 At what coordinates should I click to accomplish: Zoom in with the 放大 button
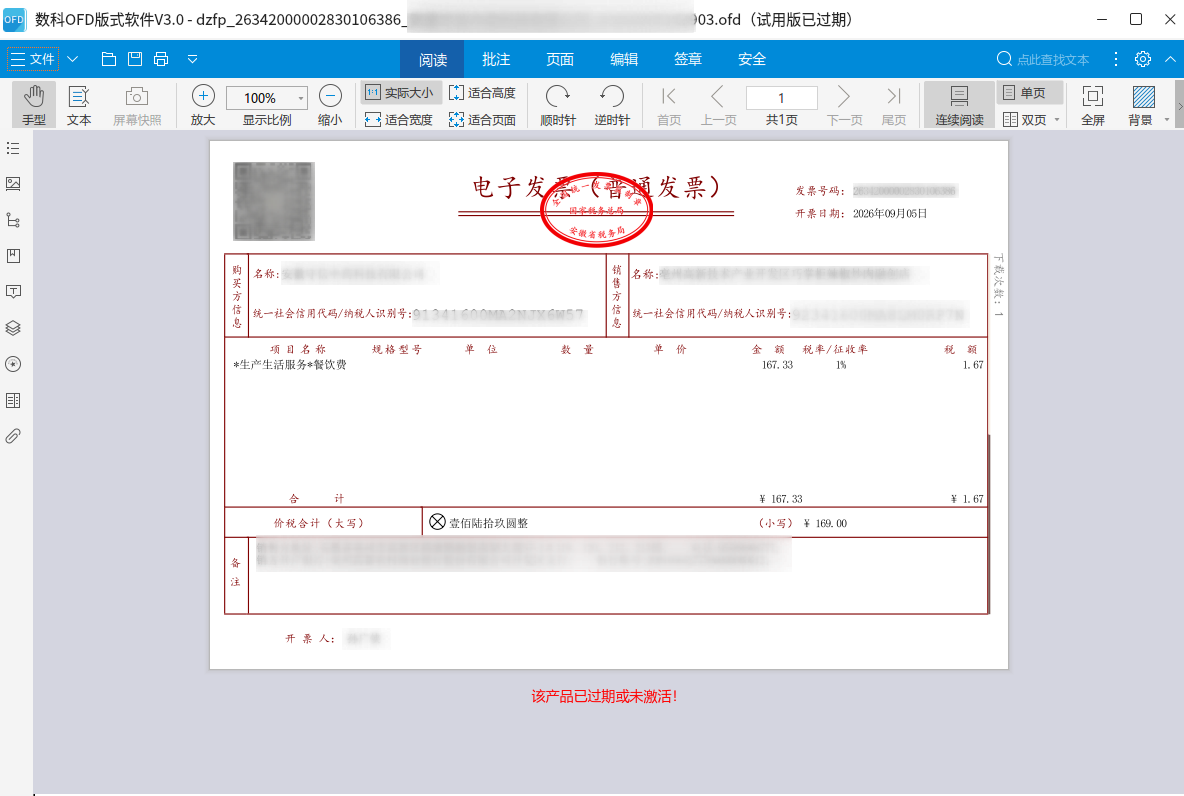[x=203, y=104]
